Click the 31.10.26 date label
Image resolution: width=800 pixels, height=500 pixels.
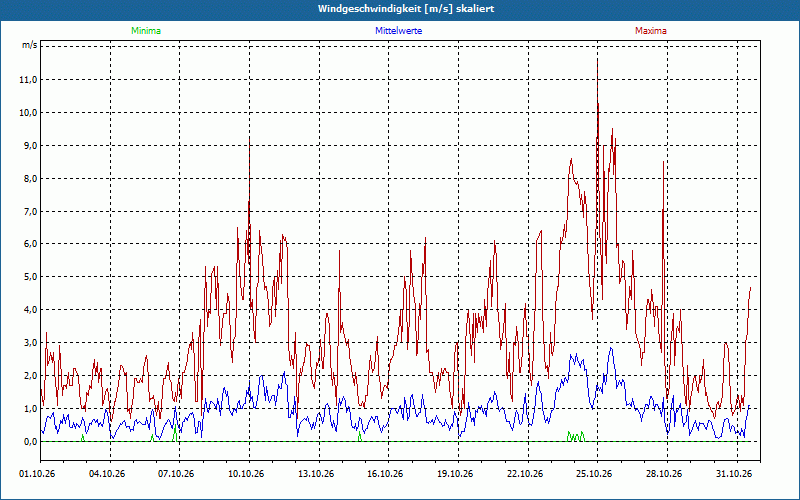click(x=734, y=474)
